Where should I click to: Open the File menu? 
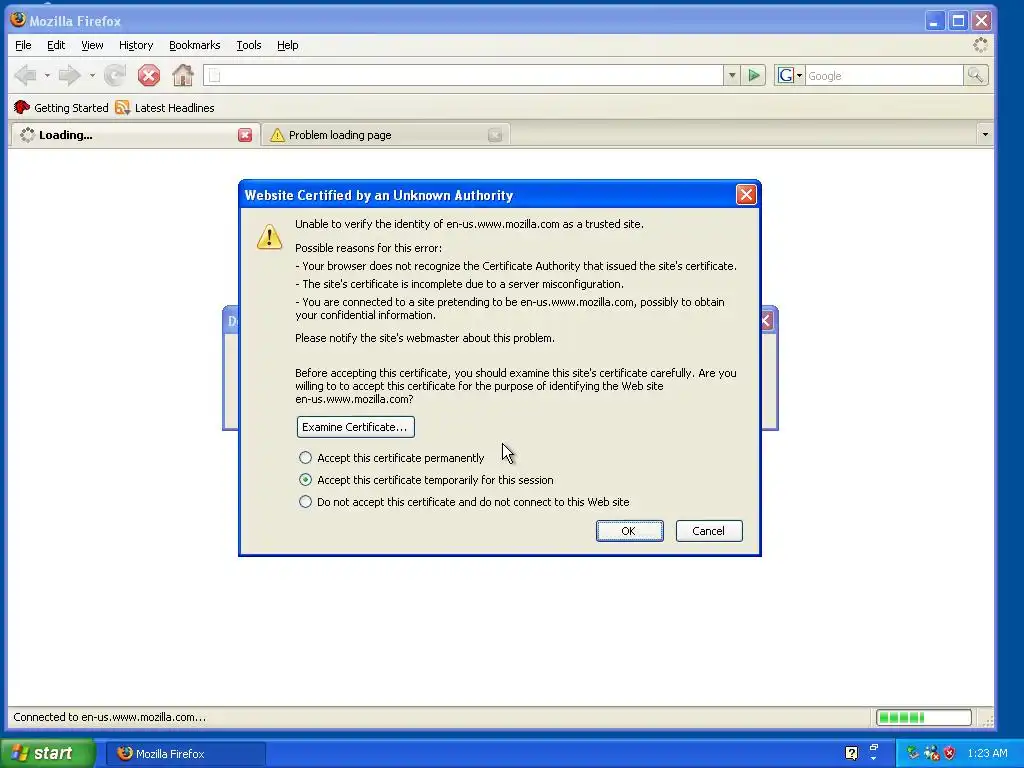click(23, 45)
